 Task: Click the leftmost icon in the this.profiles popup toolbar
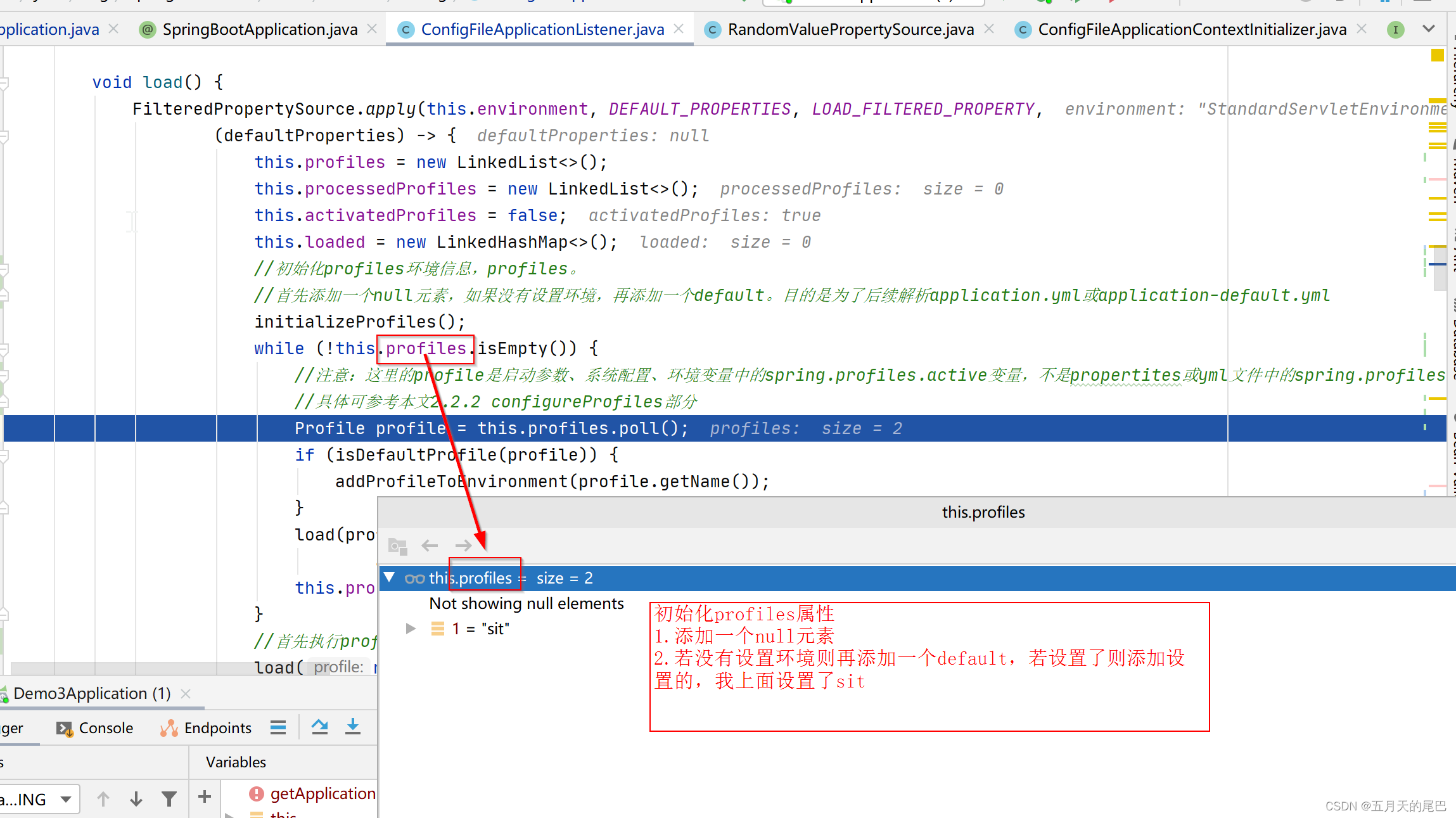(x=397, y=545)
